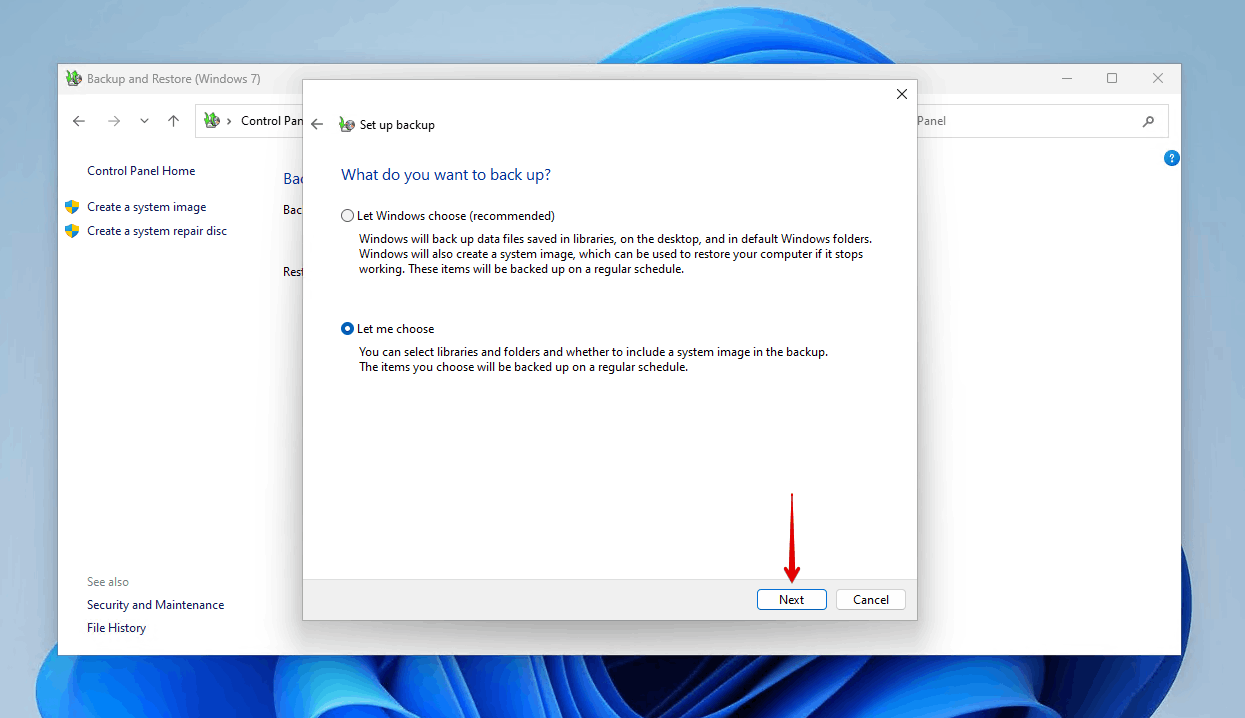
Task: Select Let Windows choose (recommended)
Action: (347, 215)
